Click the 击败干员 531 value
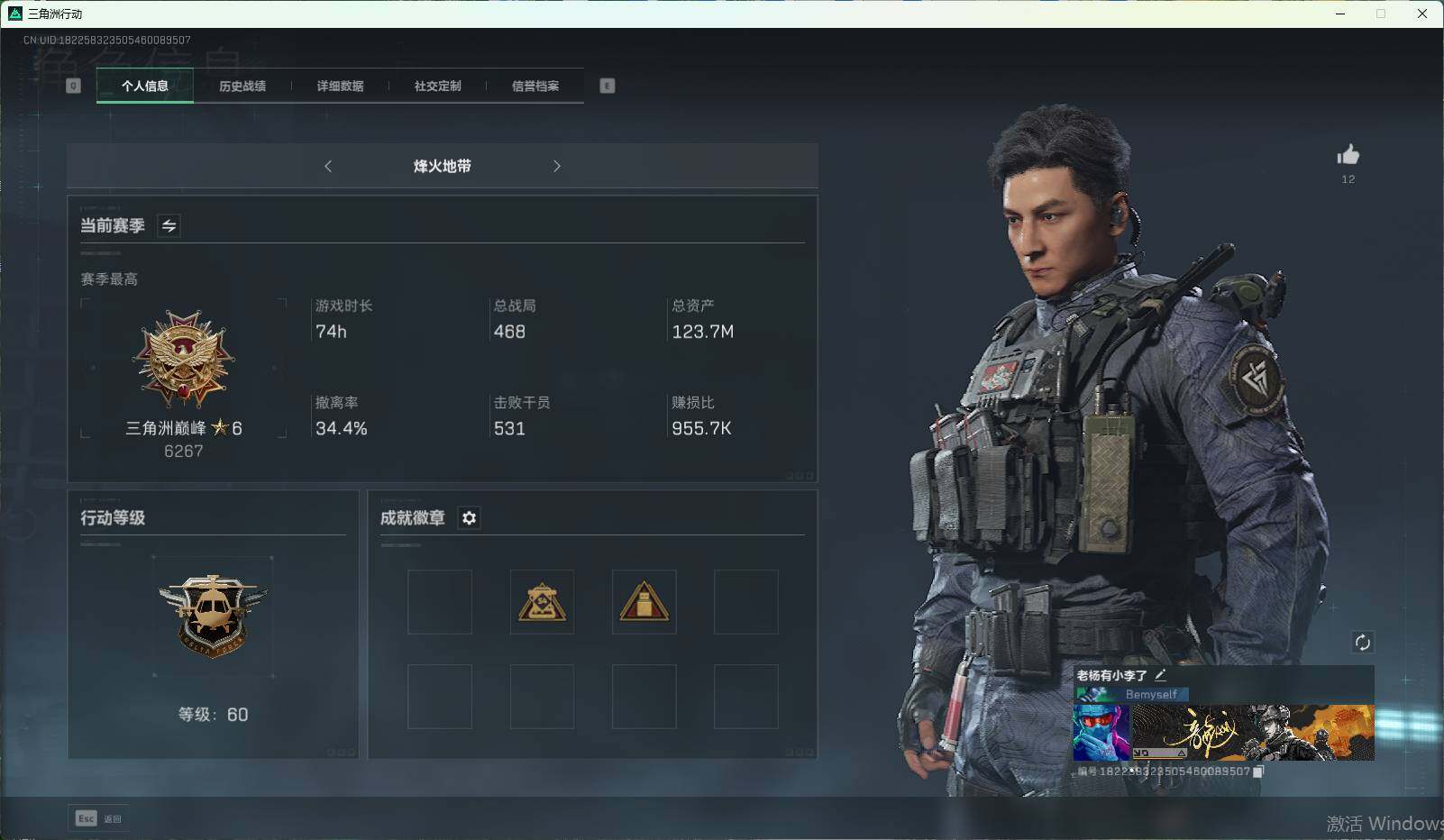 [509, 428]
